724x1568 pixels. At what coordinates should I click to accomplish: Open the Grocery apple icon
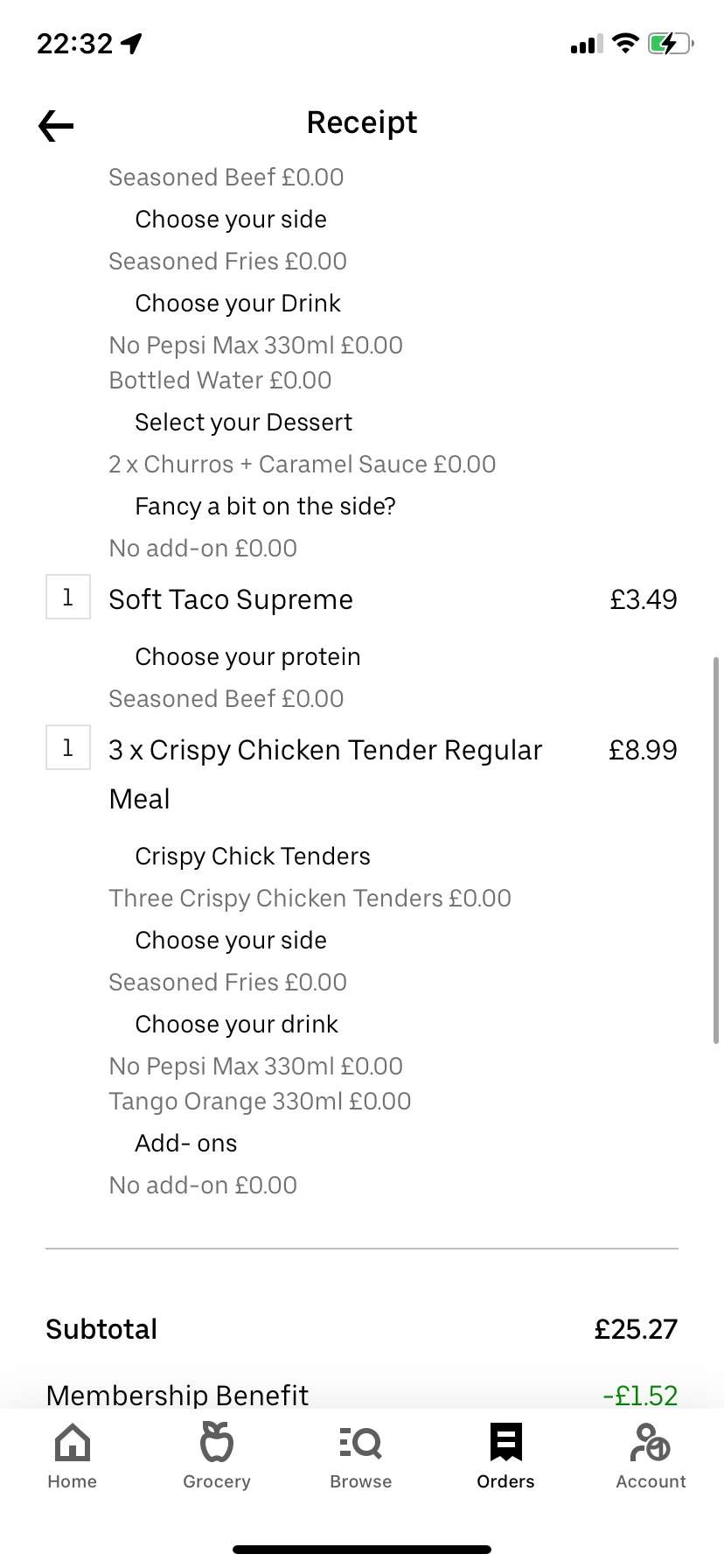(217, 1443)
